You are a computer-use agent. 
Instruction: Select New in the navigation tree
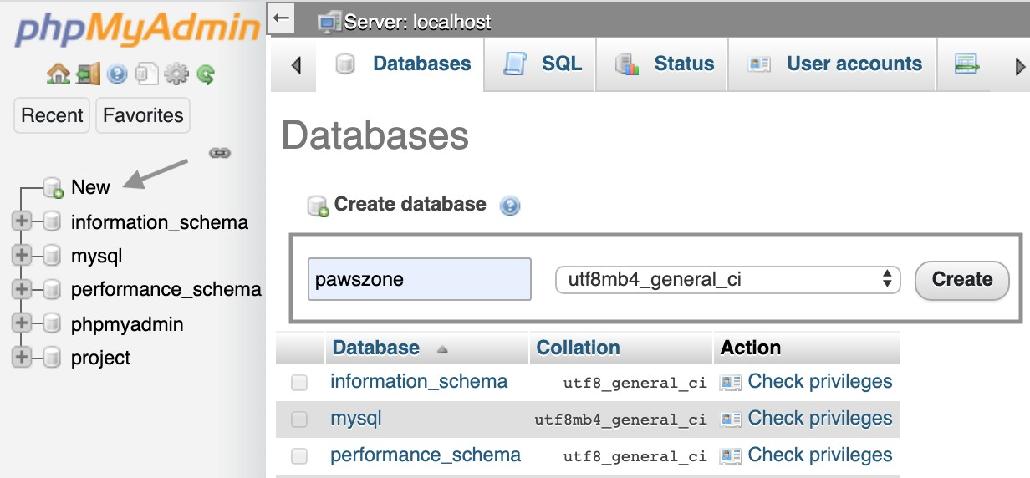[x=91, y=188]
